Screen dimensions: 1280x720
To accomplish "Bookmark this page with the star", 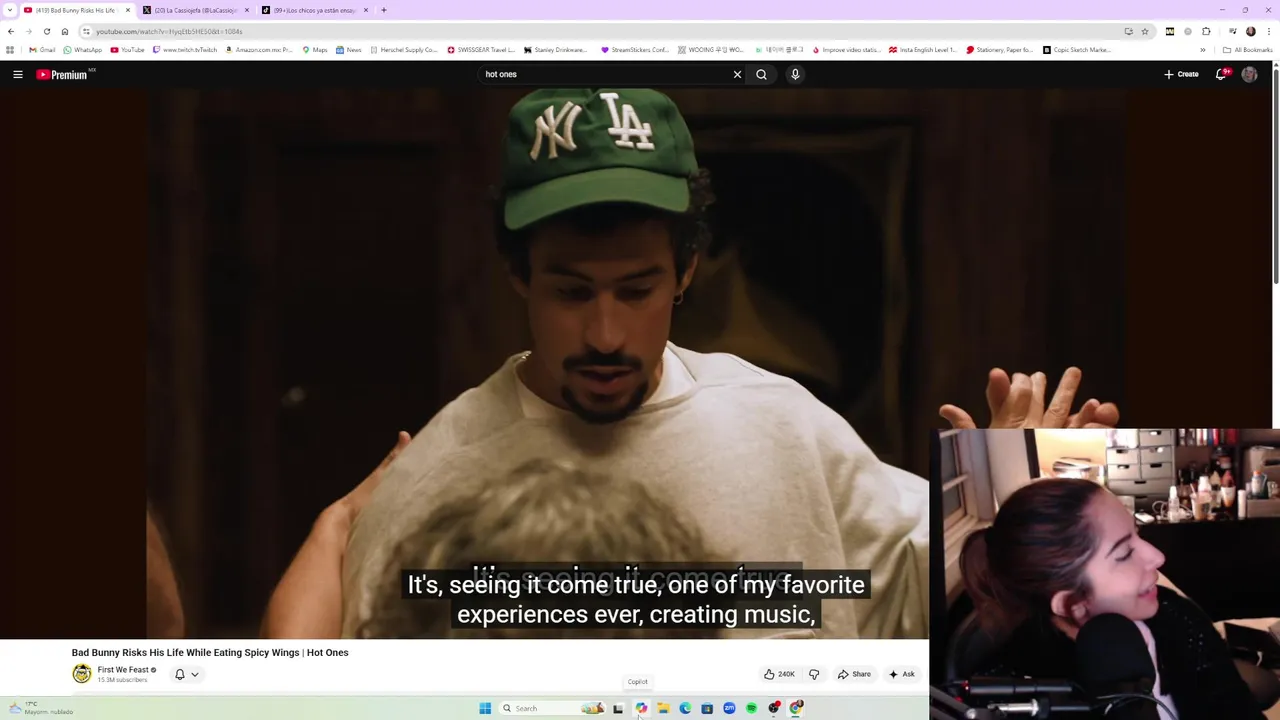I will click(1145, 31).
